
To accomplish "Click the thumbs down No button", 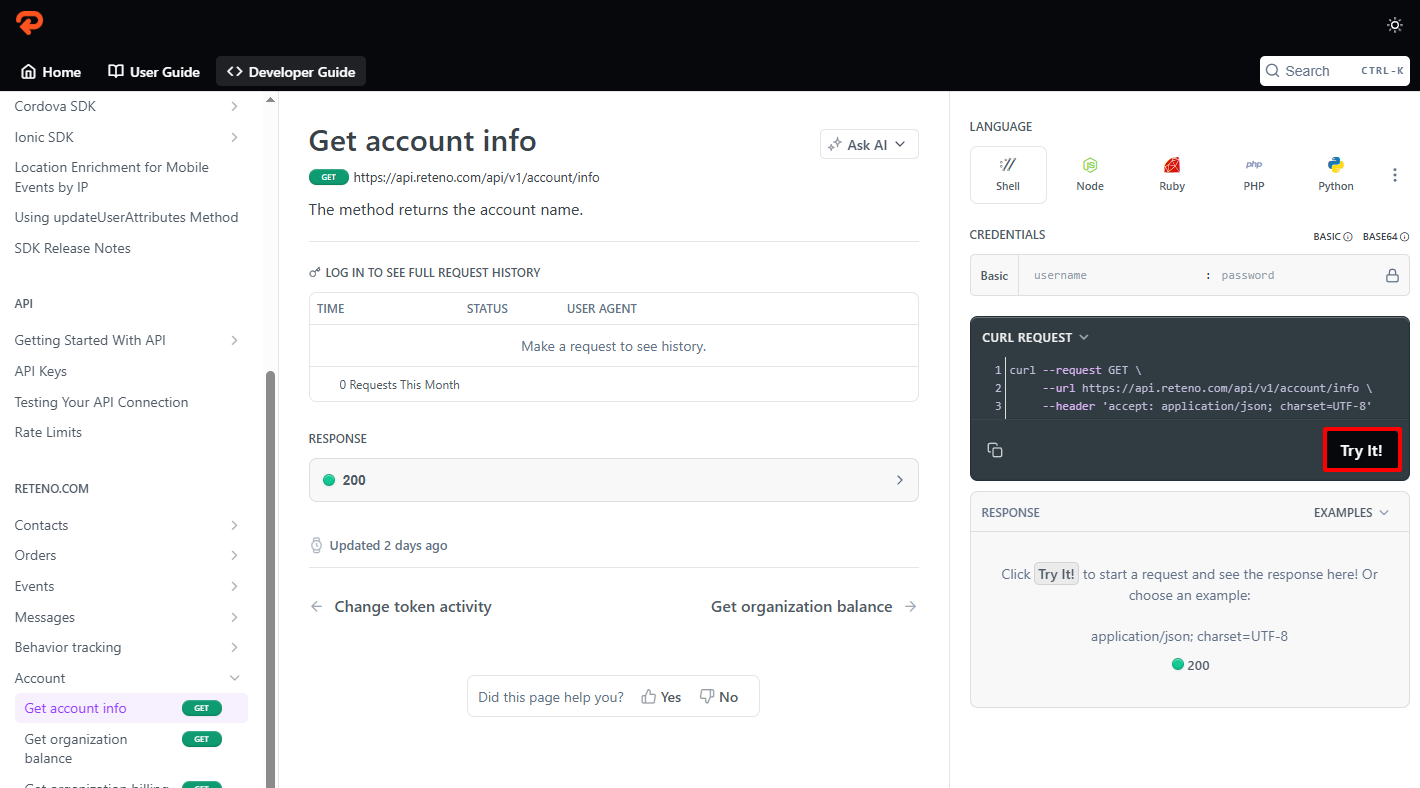I will point(718,697).
